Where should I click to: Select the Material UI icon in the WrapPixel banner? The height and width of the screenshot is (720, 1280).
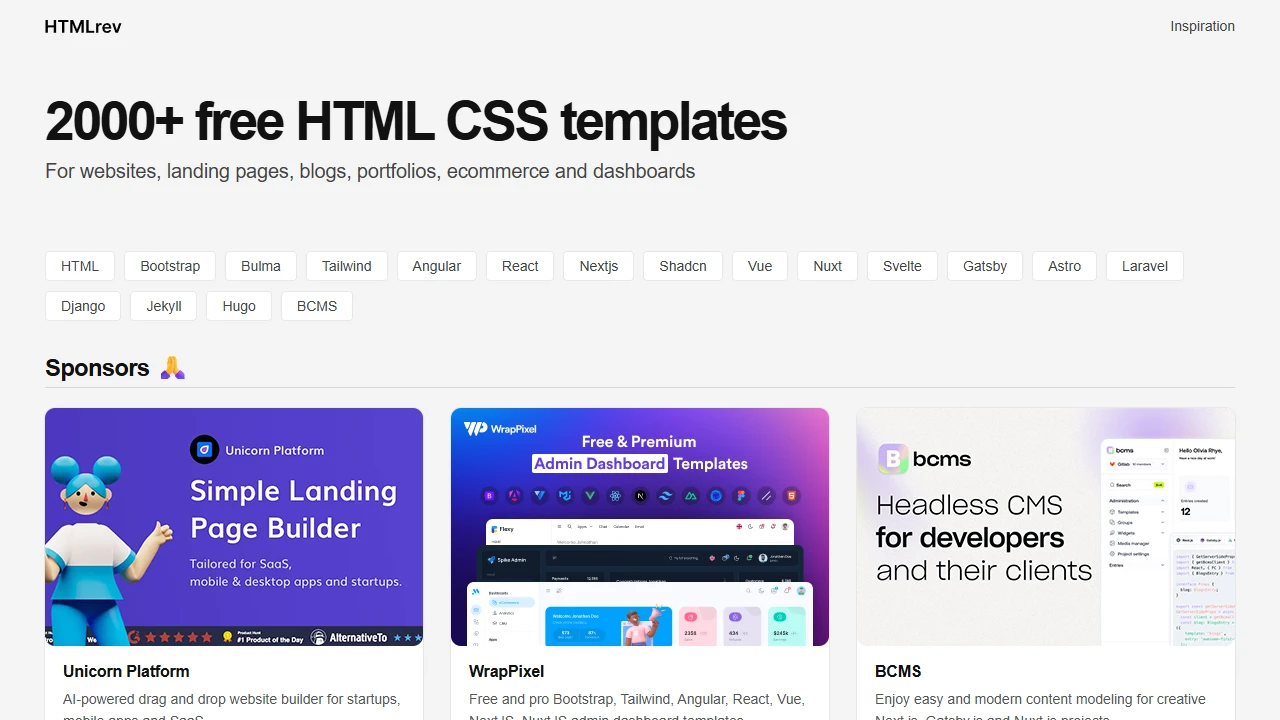[x=564, y=495]
